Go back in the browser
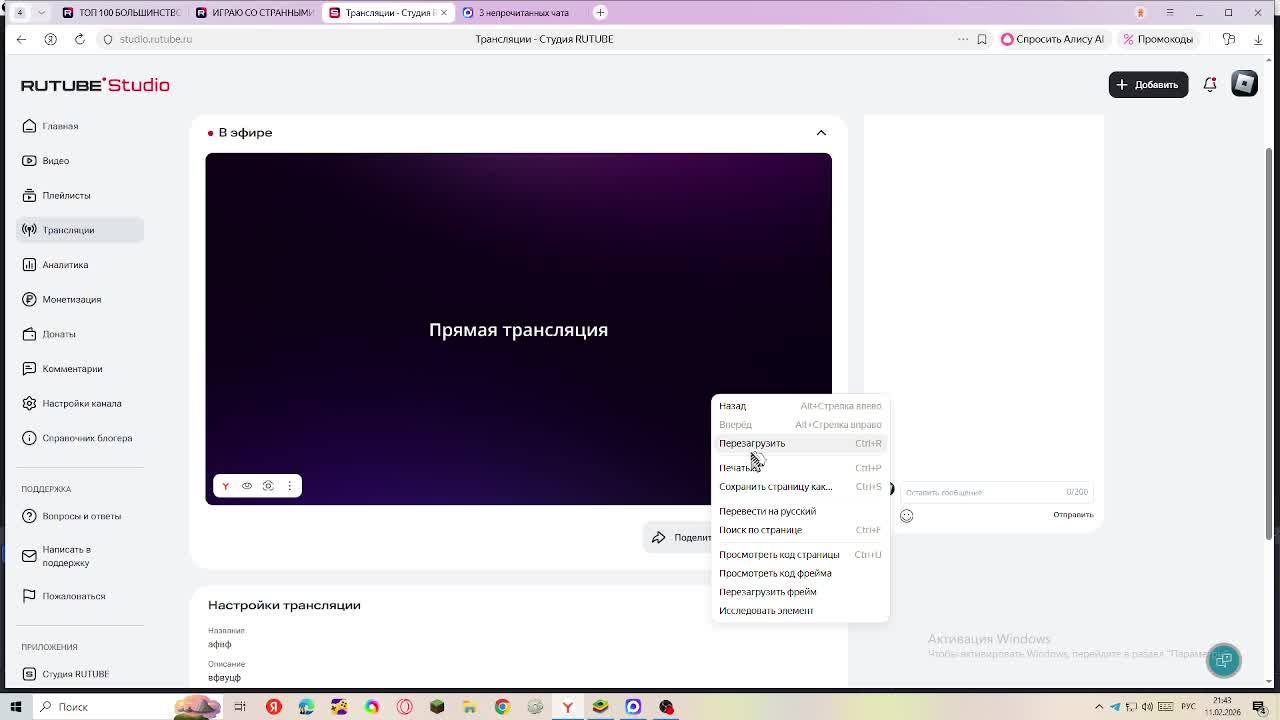The width and height of the screenshot is (1280, 720). [x=22, y=39]
